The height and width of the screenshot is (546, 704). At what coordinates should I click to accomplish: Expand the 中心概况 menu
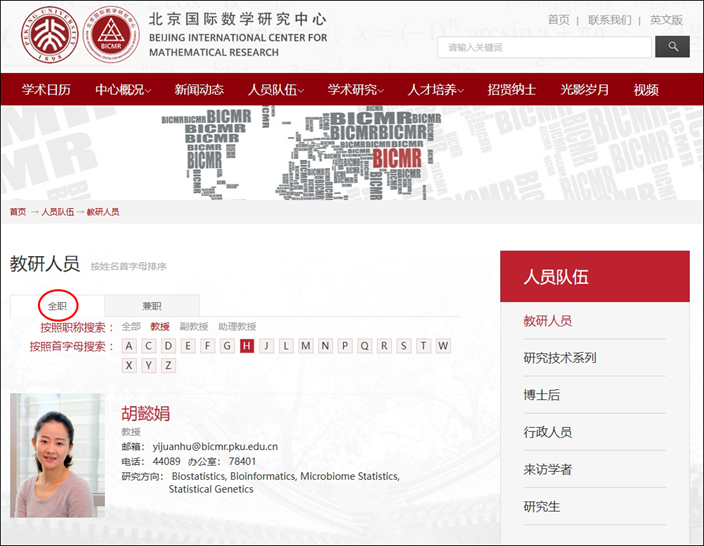click(123, 90)
